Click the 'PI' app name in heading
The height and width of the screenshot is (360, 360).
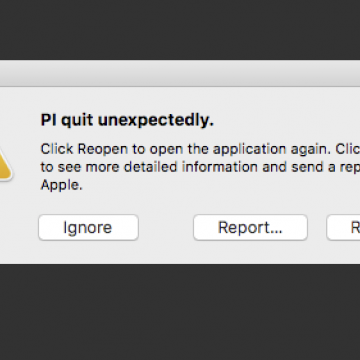click(49, 120)
